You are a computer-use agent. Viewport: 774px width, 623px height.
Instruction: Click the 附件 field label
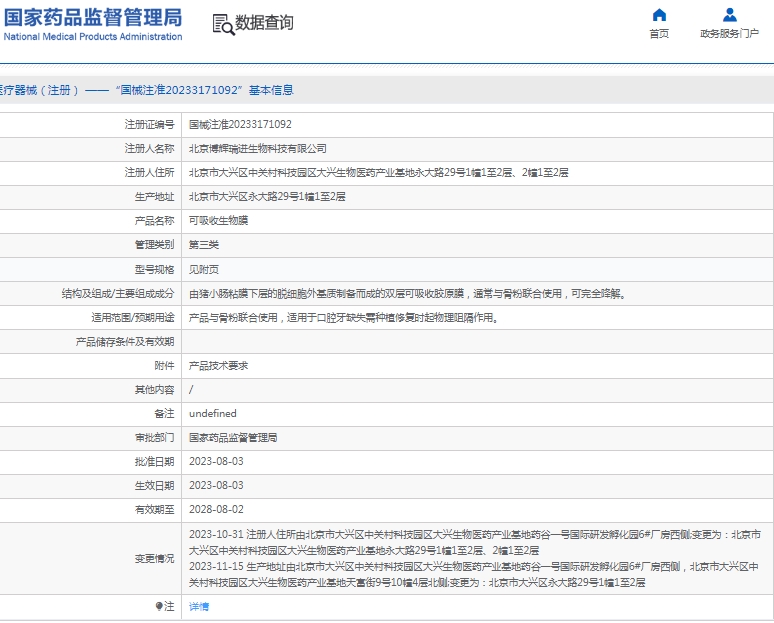click(164, 366)
